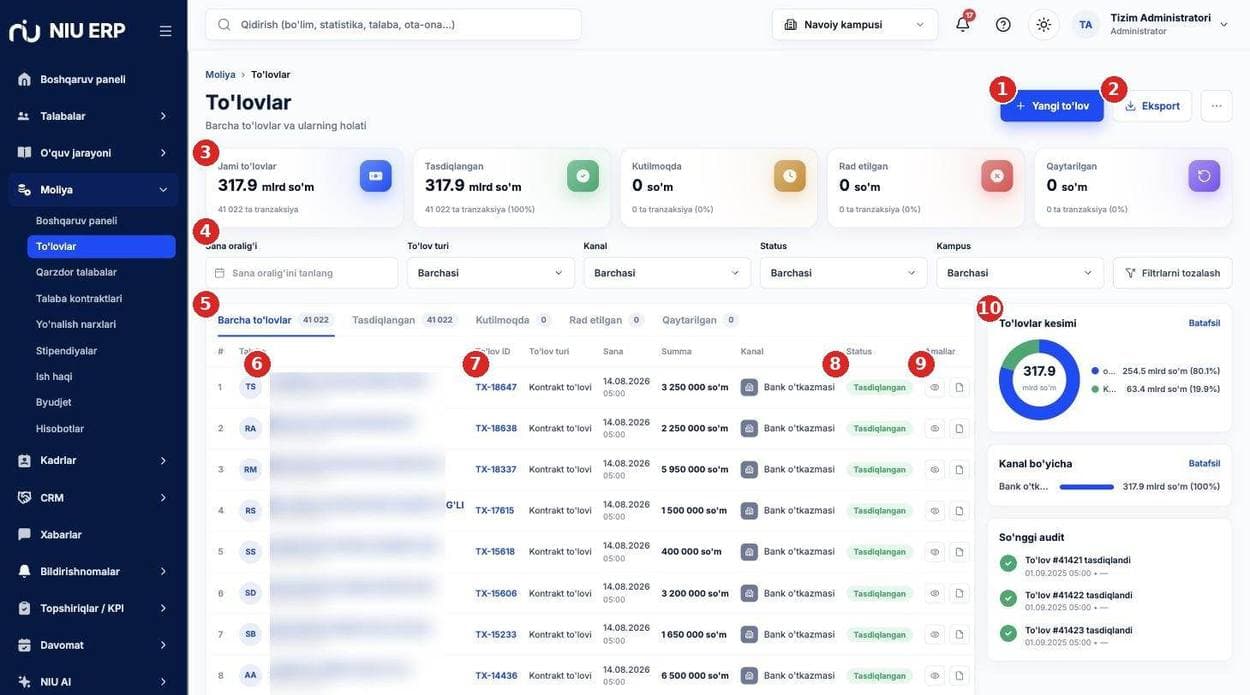1250x695 pixels.
Task: Click the Kutilmoqda card clock icon
Action: tap(790, 176)
